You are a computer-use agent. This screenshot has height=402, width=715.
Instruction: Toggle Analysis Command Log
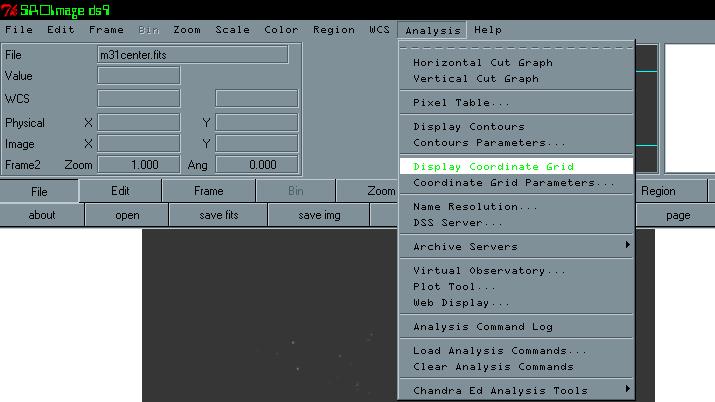[517, 326]
